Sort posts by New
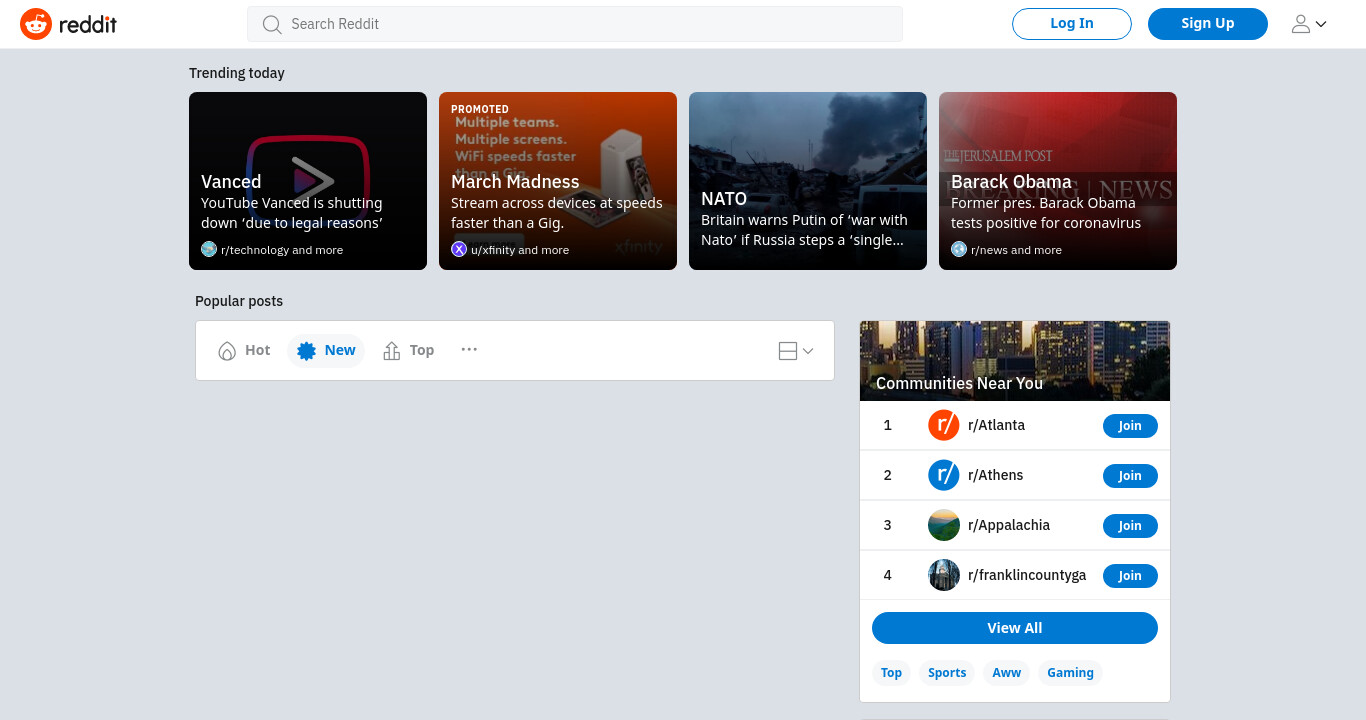The image size is (1366, 720). [x=326, y=350]
